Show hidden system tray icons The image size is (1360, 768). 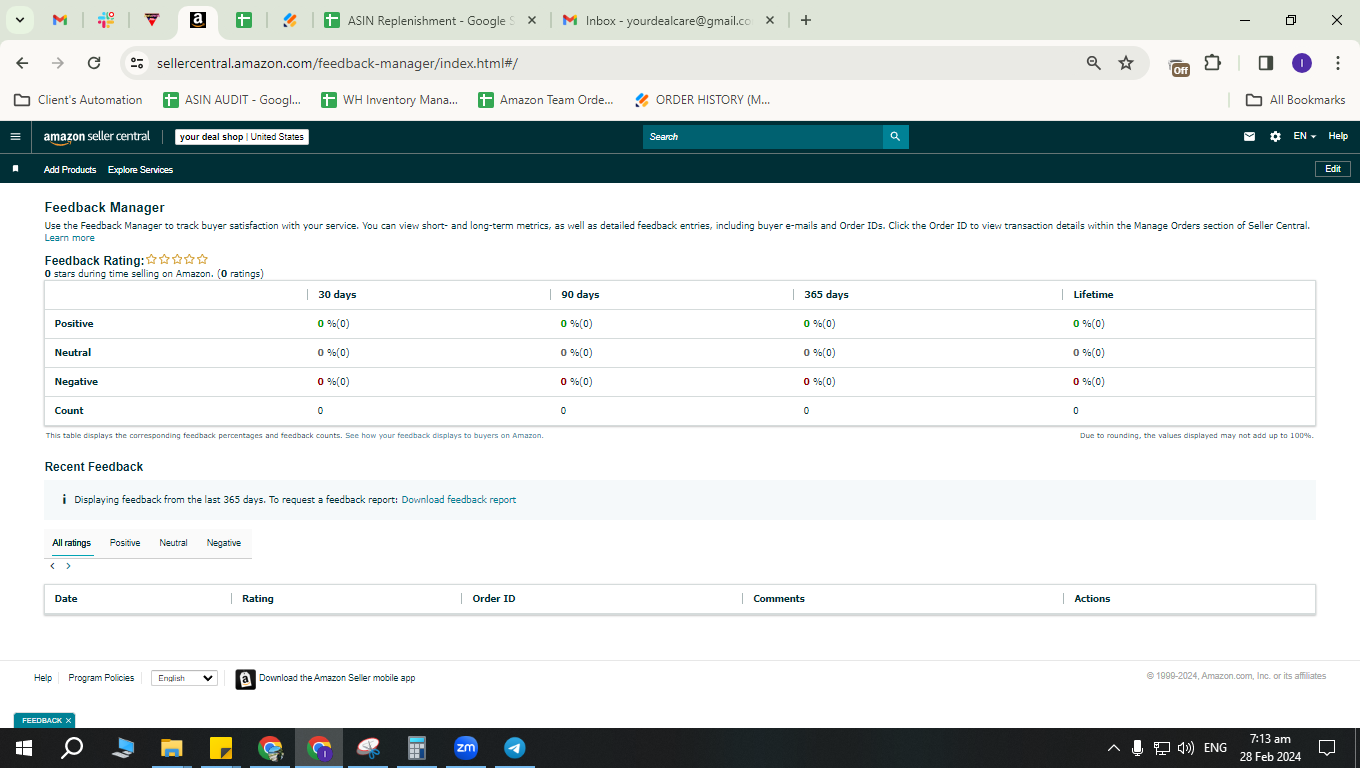1113,748
